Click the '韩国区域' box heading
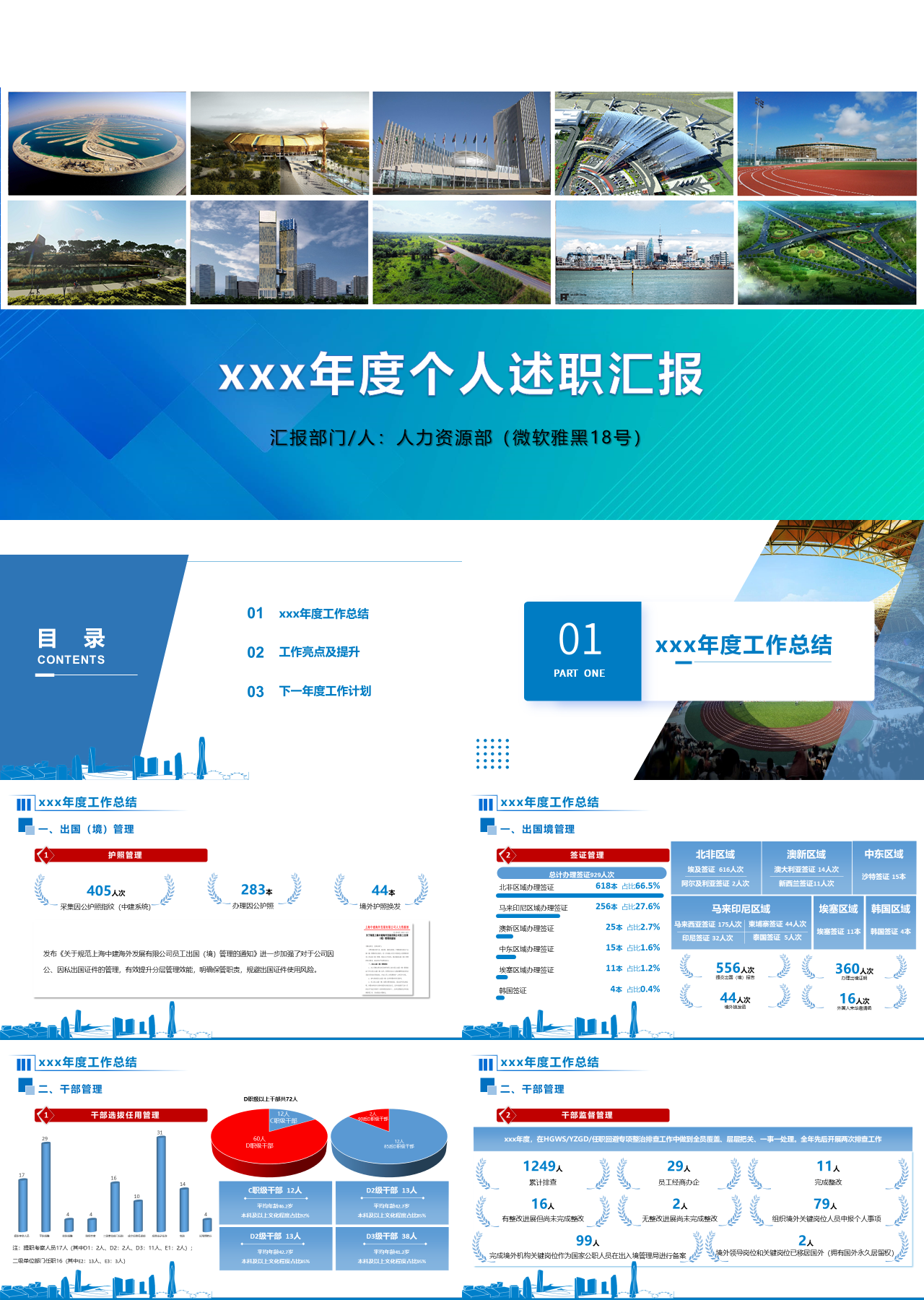Viewport: 924px width, 1300px height. (890, 909)
